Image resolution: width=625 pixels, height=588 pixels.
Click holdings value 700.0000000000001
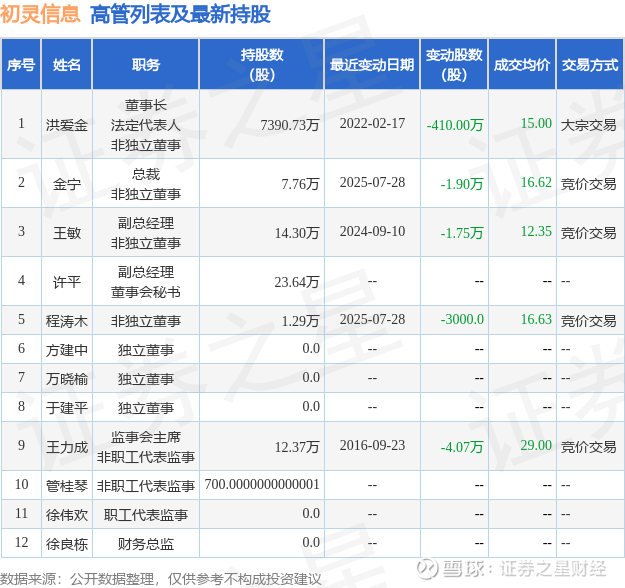click(262, 484)
